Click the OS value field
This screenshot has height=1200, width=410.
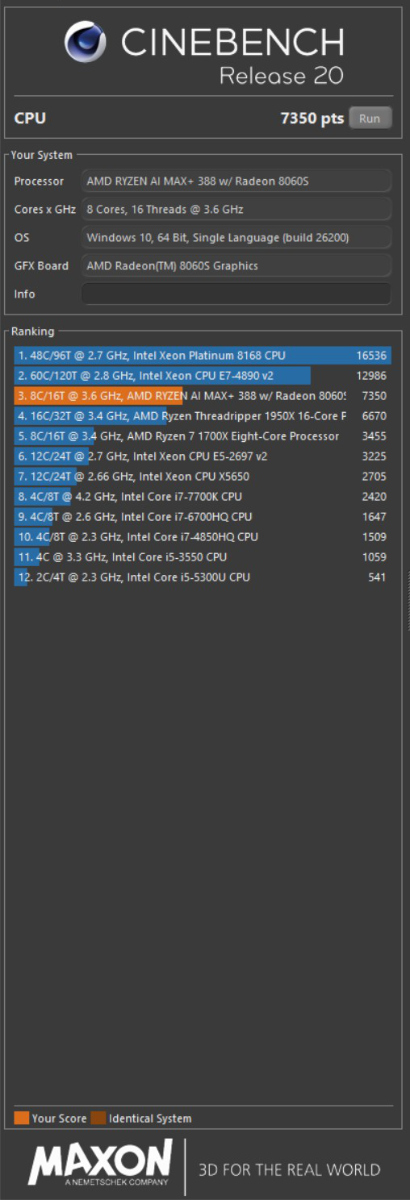(236, 238)
